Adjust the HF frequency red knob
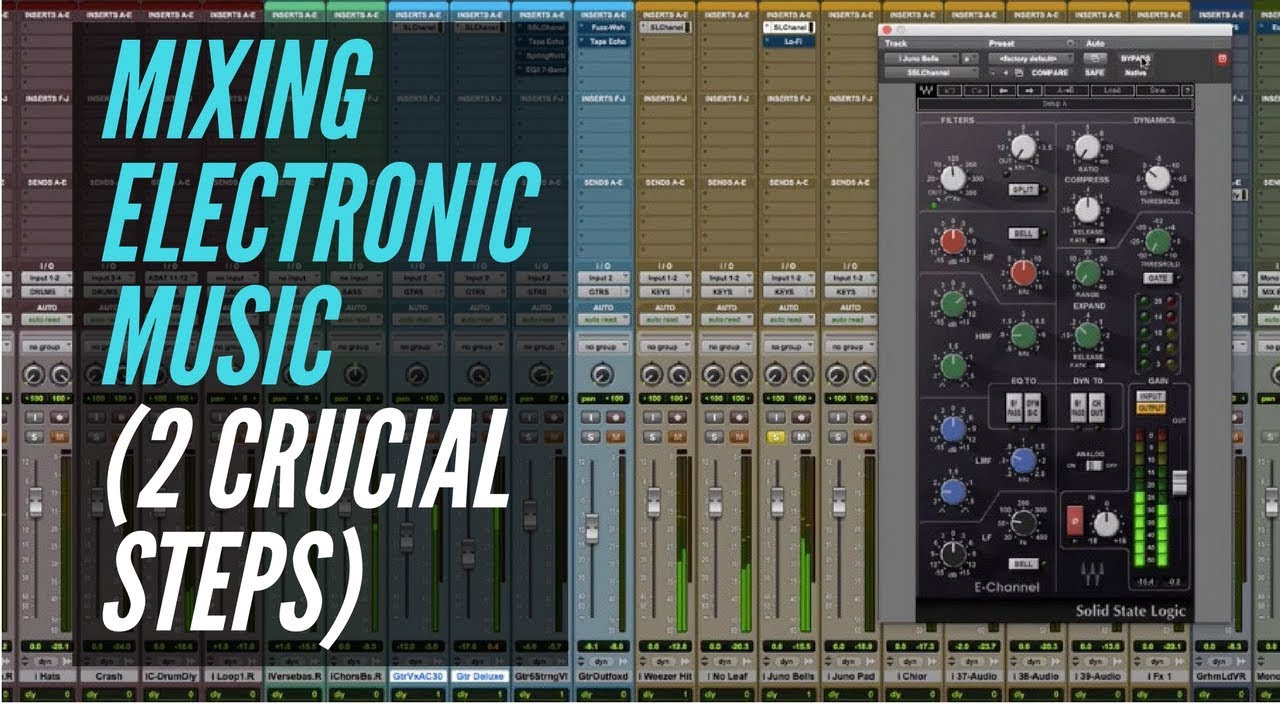Screen dimensions: 1280x720 click(x=1023, y=272)
